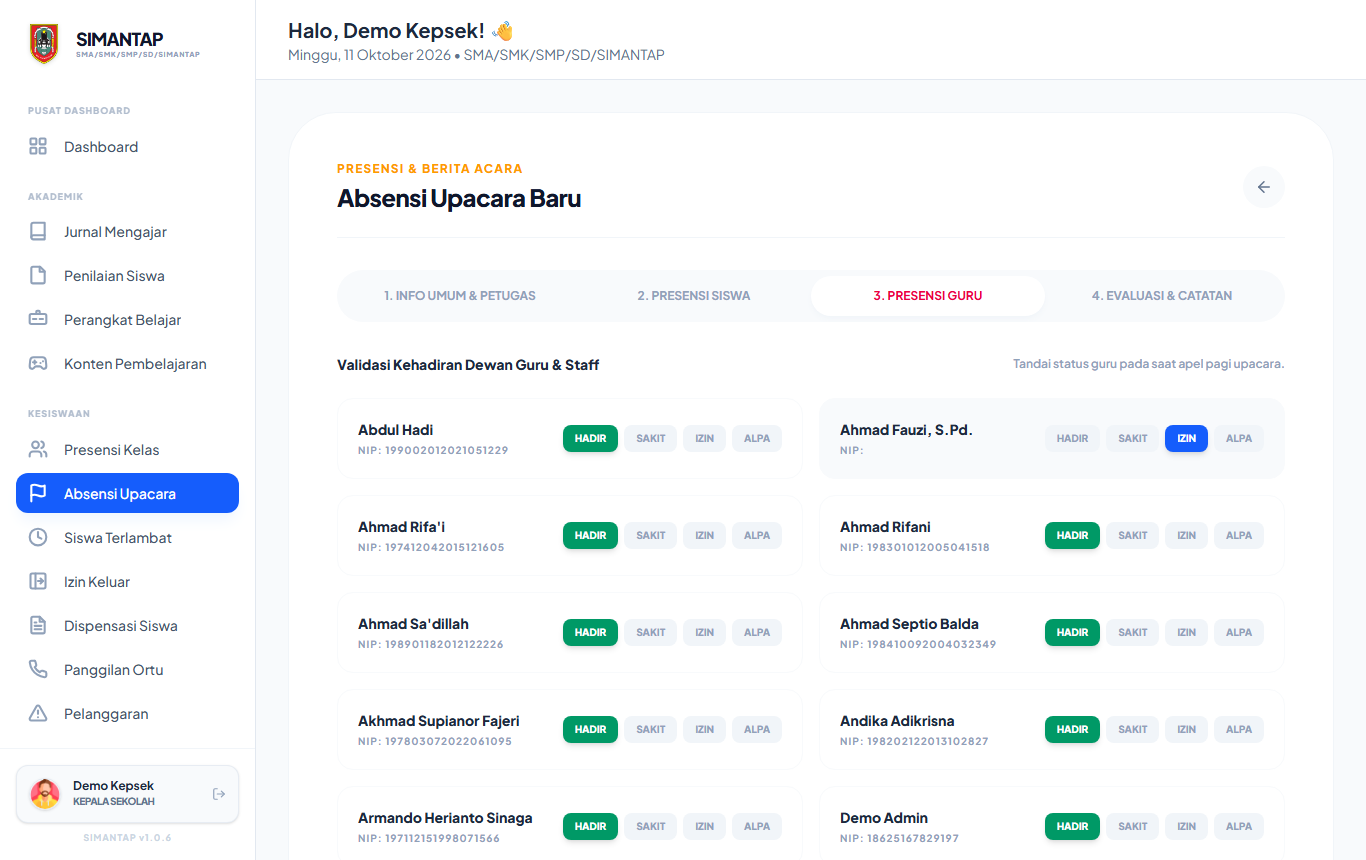Set Andika Adikrisna to SAKIT
1366x860 pixels.
1133,730
